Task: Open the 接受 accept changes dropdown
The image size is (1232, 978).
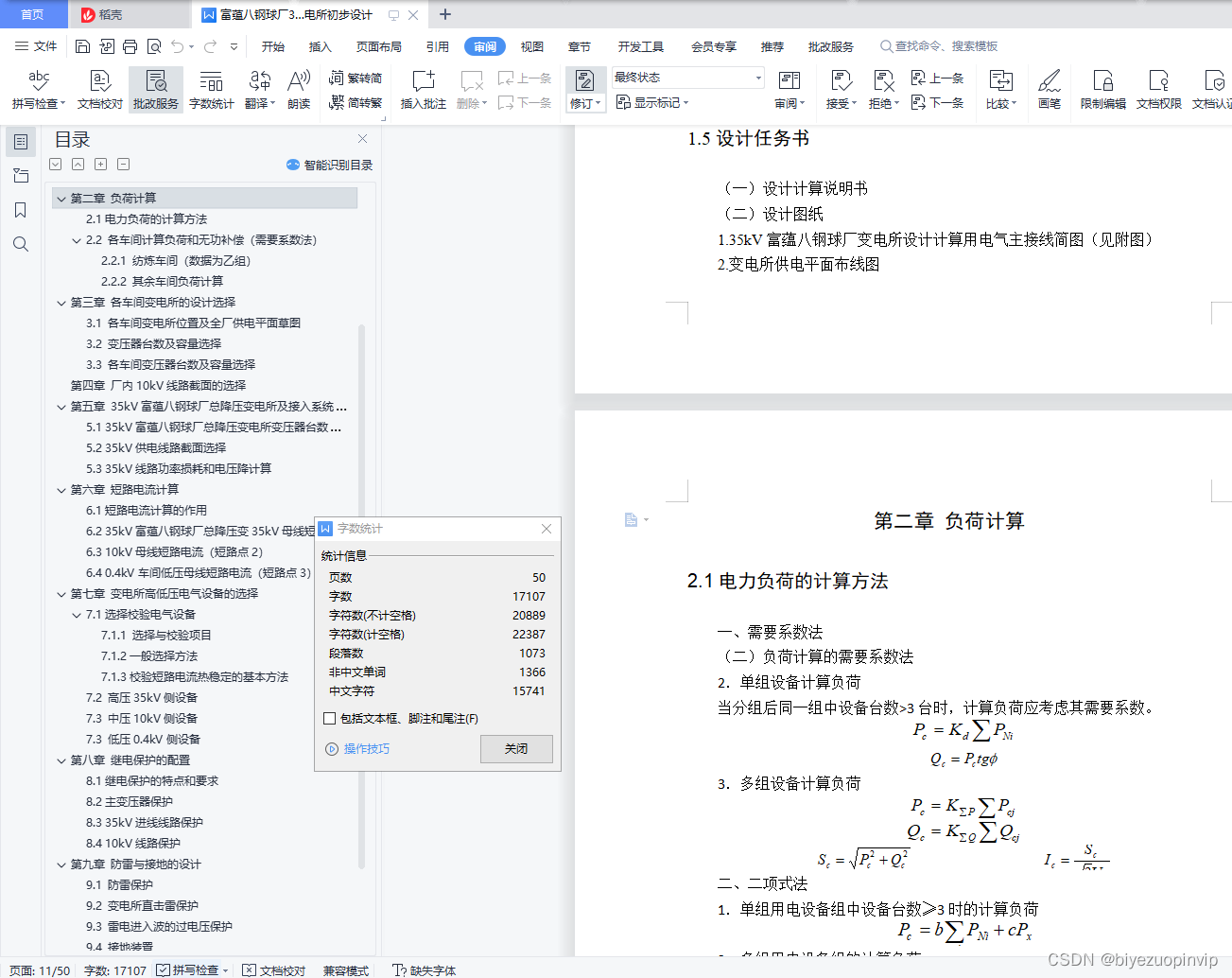Action: tap(840, 90)
